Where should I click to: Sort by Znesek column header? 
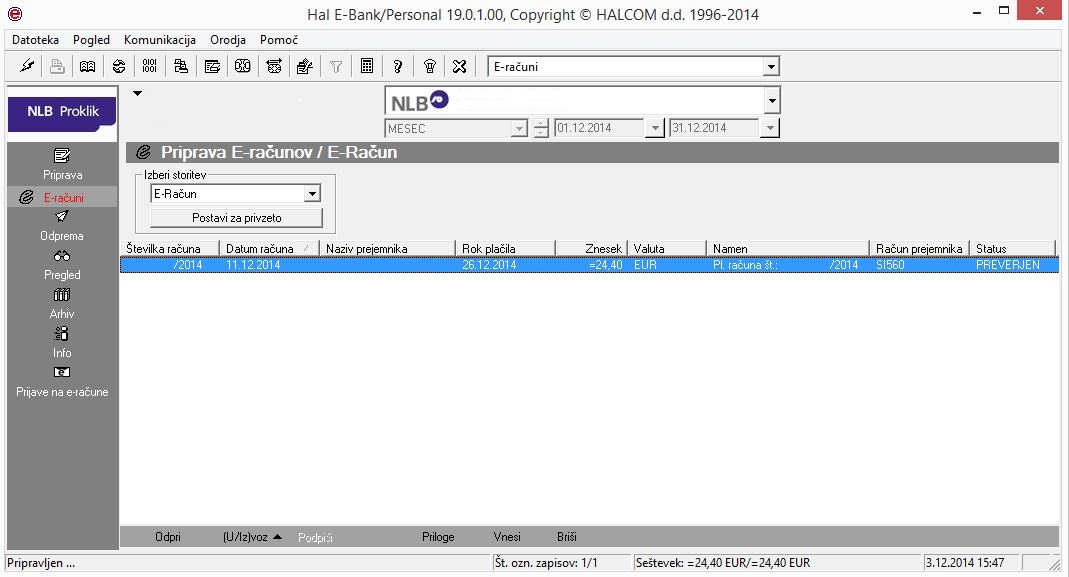(x=592, y=248)
